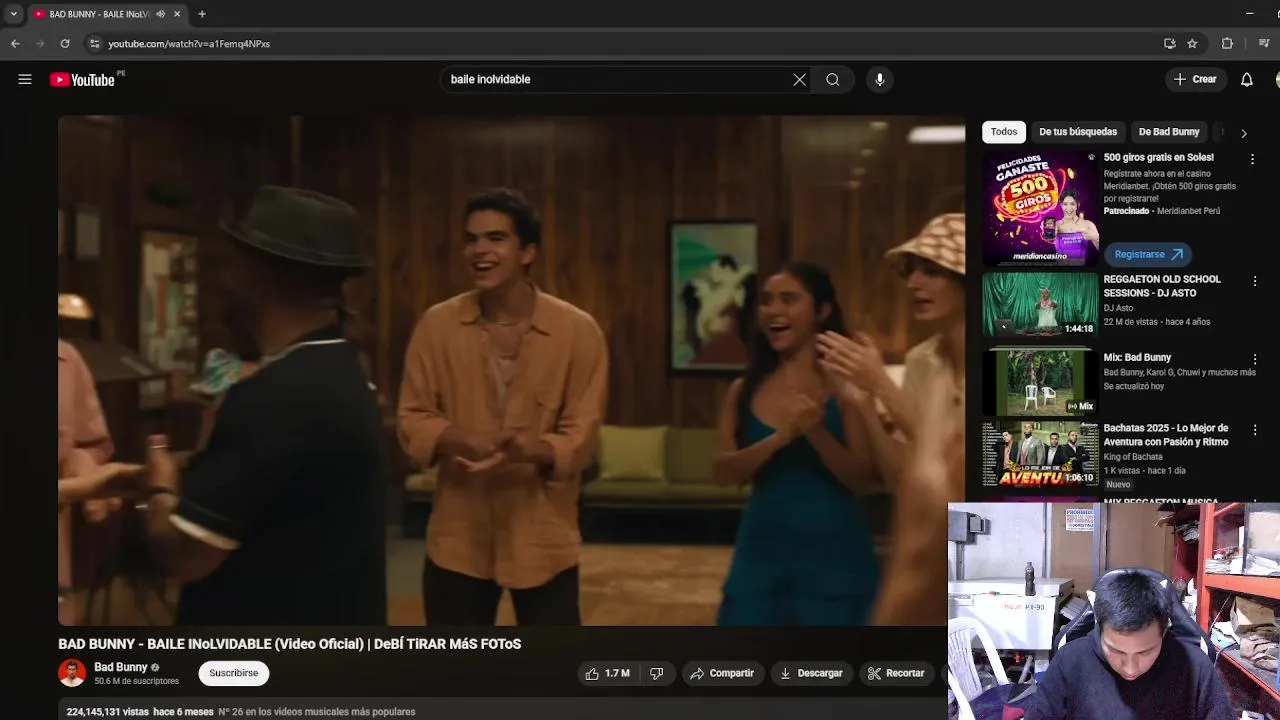Open a new browser tab
The width and height of the screenshot is (1280, 720).
pos(202,14)
